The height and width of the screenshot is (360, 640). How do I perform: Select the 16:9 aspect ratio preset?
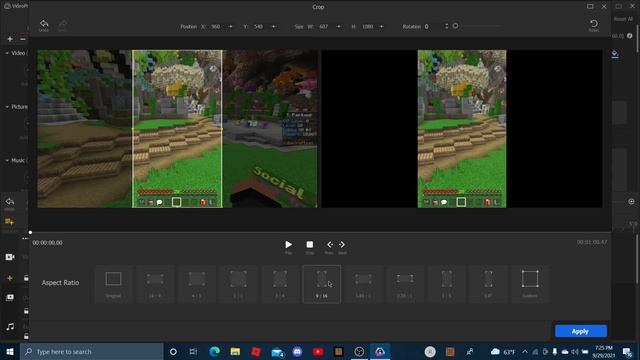click(x=155, y=284)
